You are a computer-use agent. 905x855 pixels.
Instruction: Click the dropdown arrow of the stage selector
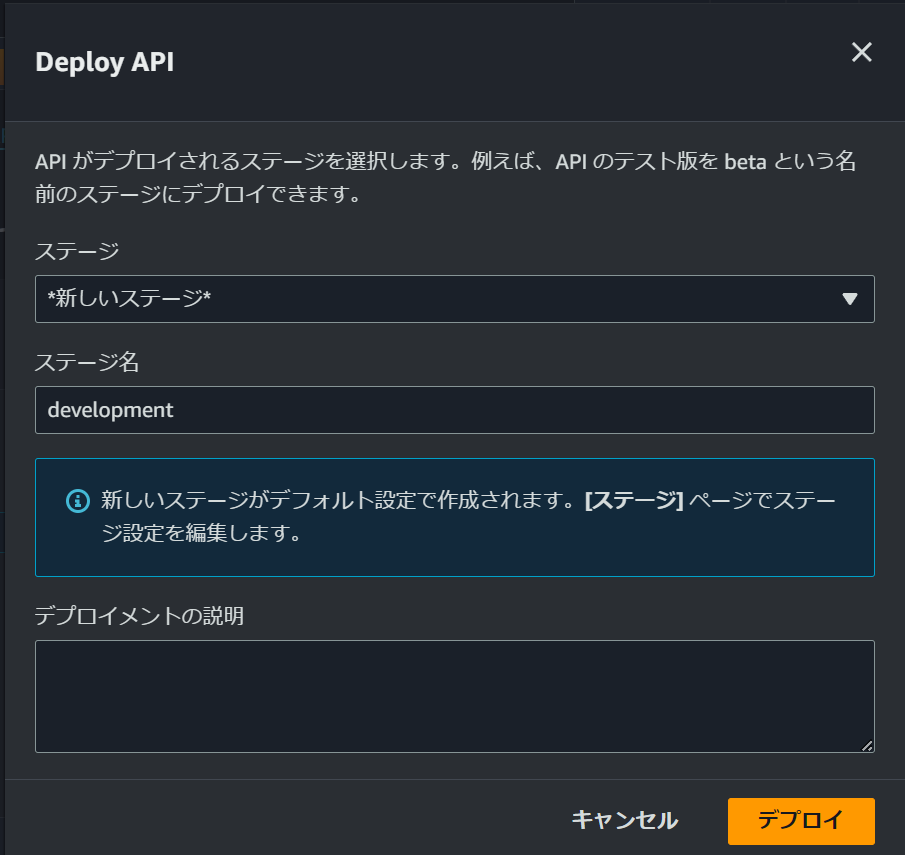click(x=849, y=299)
